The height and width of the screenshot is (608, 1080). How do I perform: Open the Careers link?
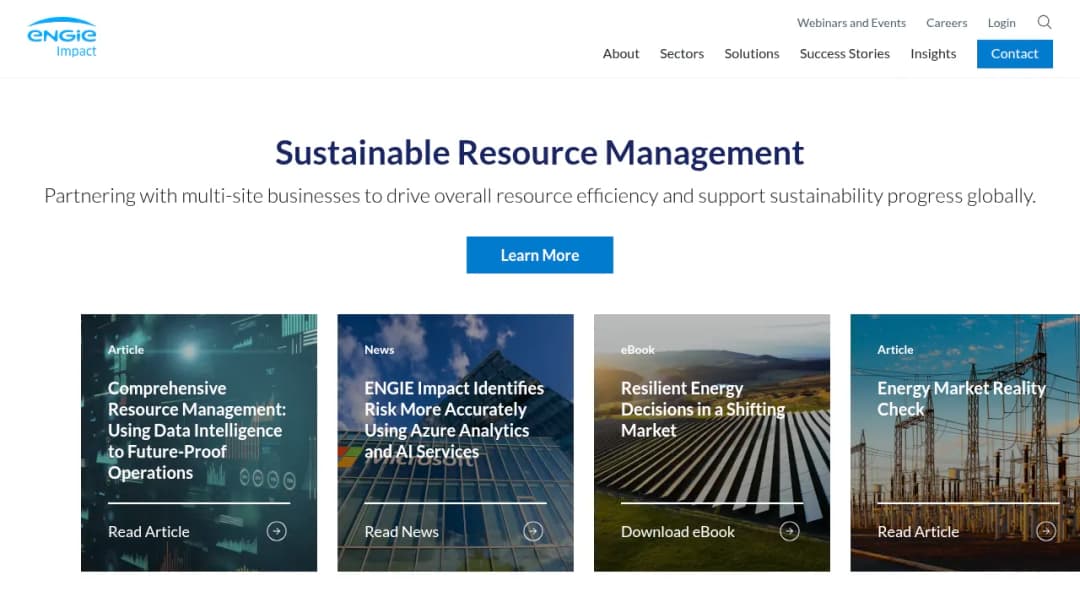[x=946, y=23]
